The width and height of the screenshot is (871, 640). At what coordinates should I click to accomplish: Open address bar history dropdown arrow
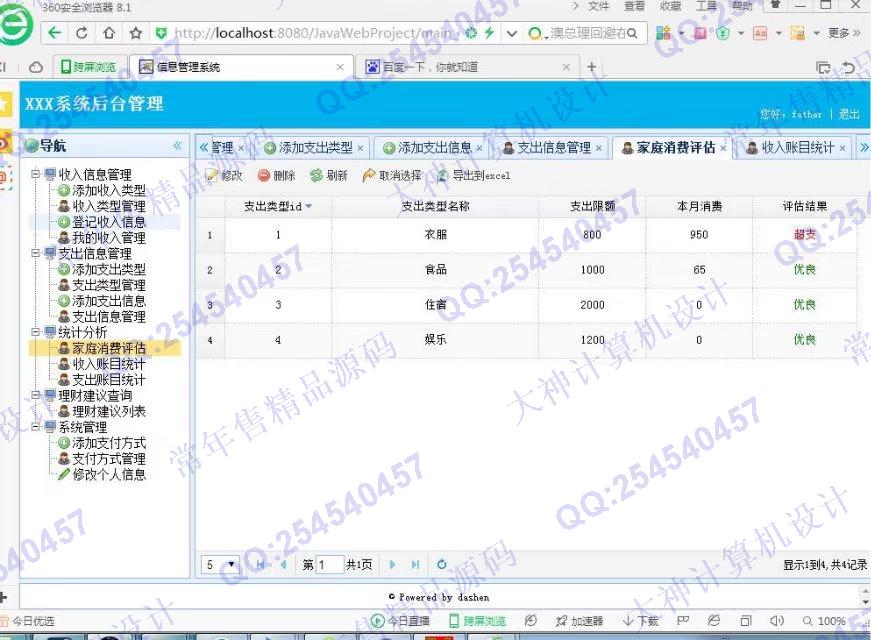click(512, 33)
